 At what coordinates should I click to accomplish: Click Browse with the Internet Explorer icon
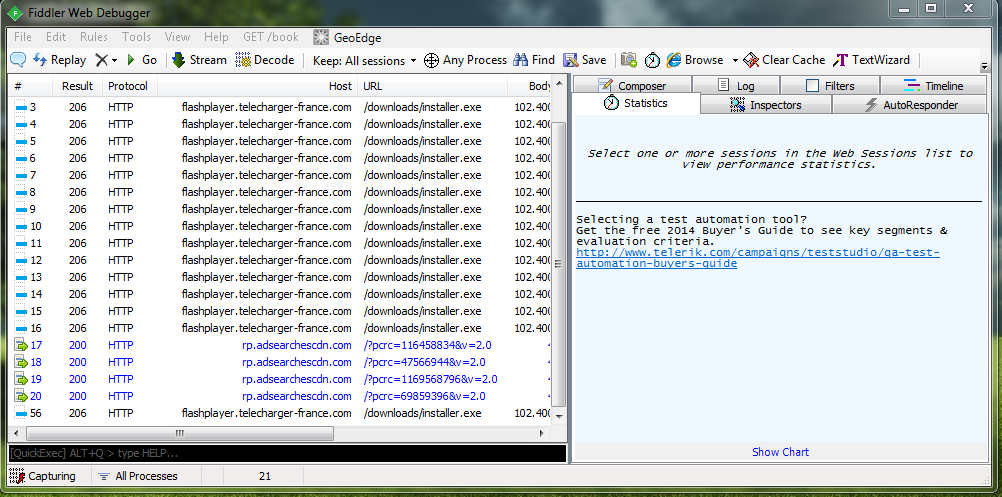pos(695,60)
